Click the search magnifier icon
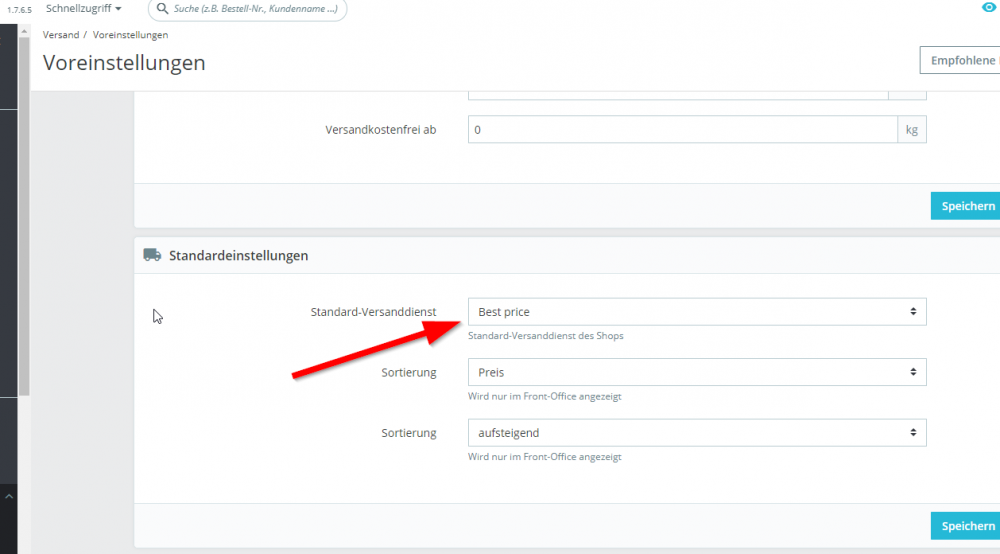 [x=162, y=8]
